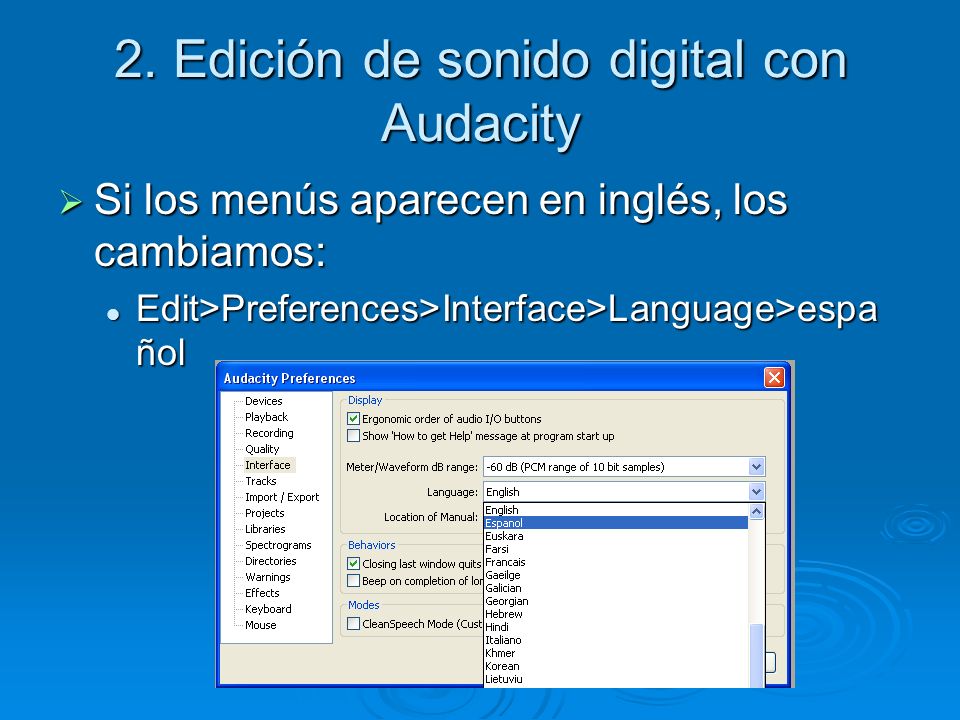Open Spectrograms preferences category
The width and height of the screenshot is (960, 720).
tap(278, 545)
